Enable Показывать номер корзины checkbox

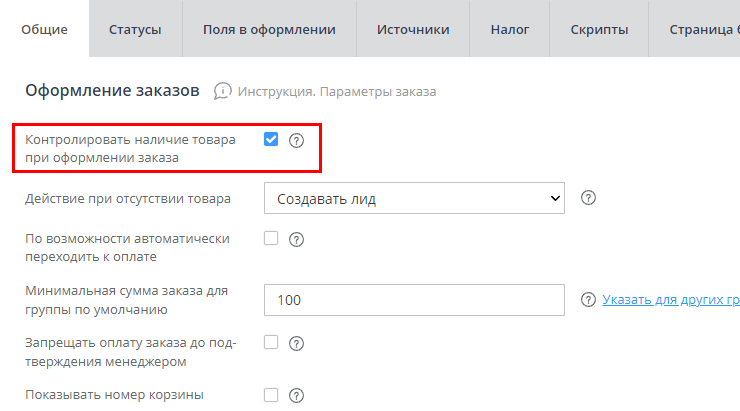pos(271,395)
